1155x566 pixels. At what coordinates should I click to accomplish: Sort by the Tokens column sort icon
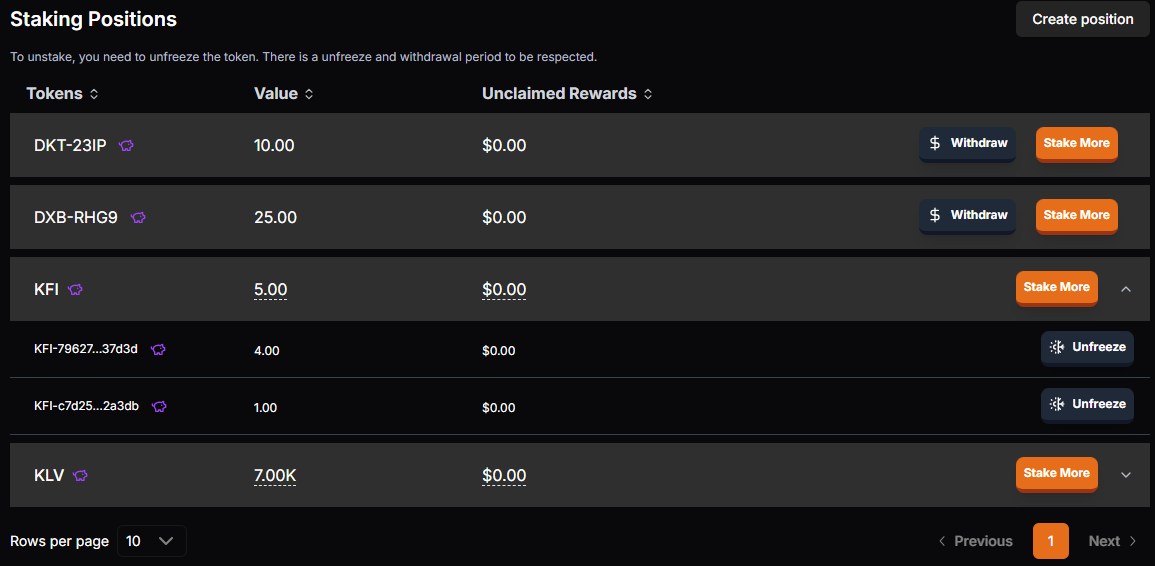(x=94, y=94)
